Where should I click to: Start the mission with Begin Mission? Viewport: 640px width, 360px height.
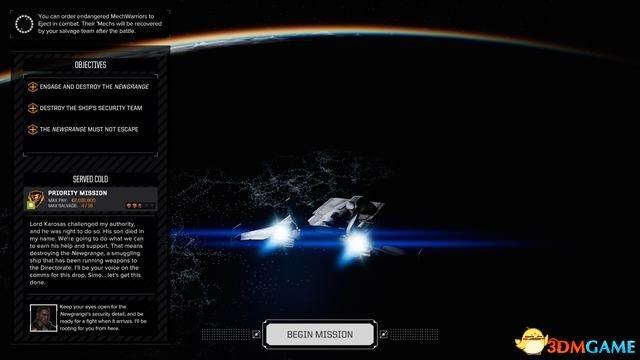pyautogui.click(x=320, y=334)
